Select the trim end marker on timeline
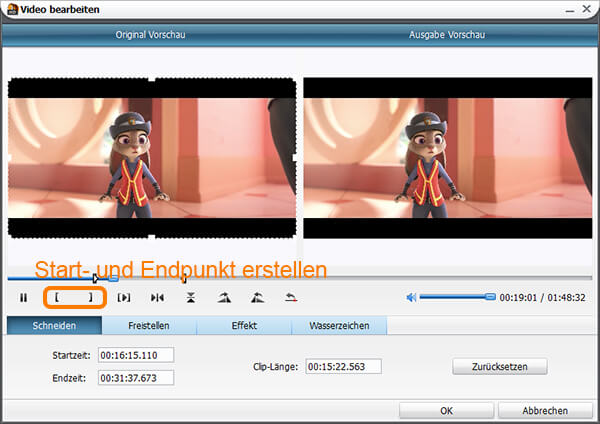 click(x=184, y=279)
